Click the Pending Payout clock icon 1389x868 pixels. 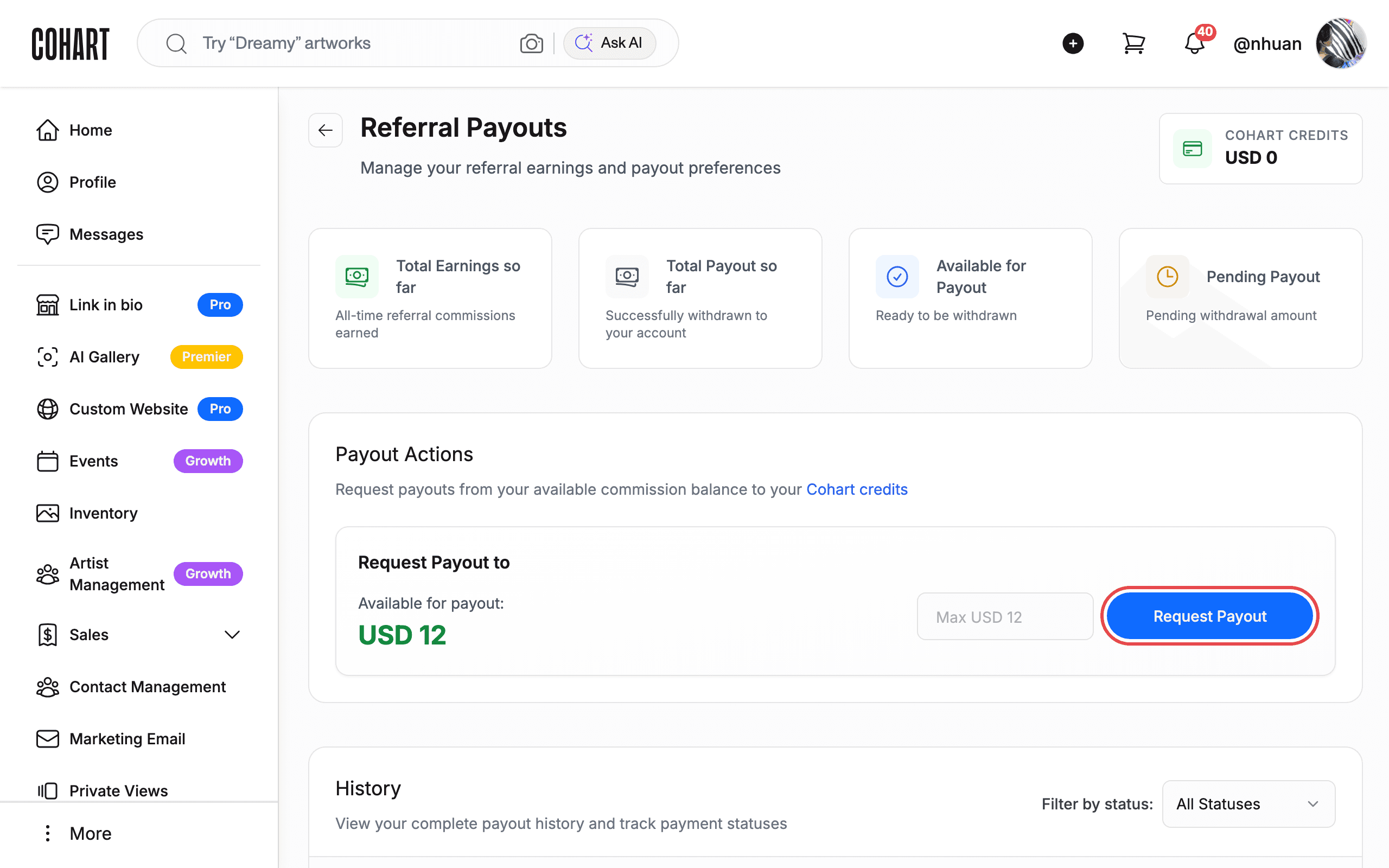(1168, 277)
